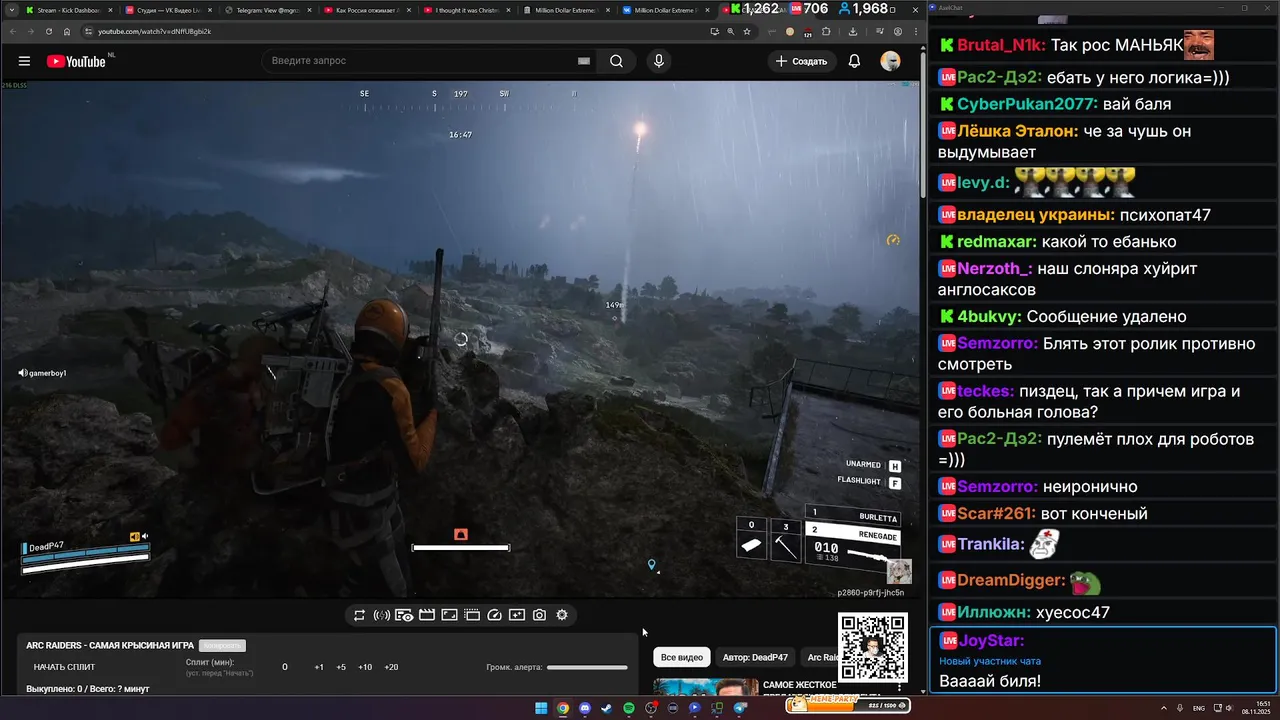This screenshot has height=720, width=1280.
Task: Click the lightning boost icon in the player toolbar
Action: tap(381, 615)
